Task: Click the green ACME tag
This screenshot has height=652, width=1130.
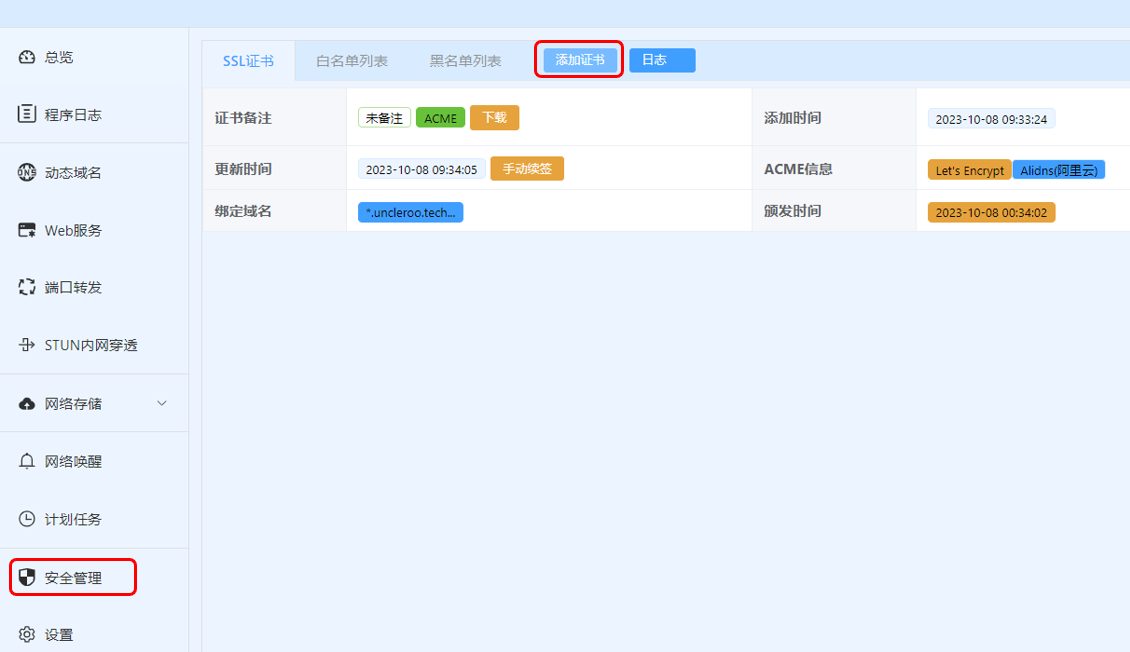Action: click(x=440, y=118)
